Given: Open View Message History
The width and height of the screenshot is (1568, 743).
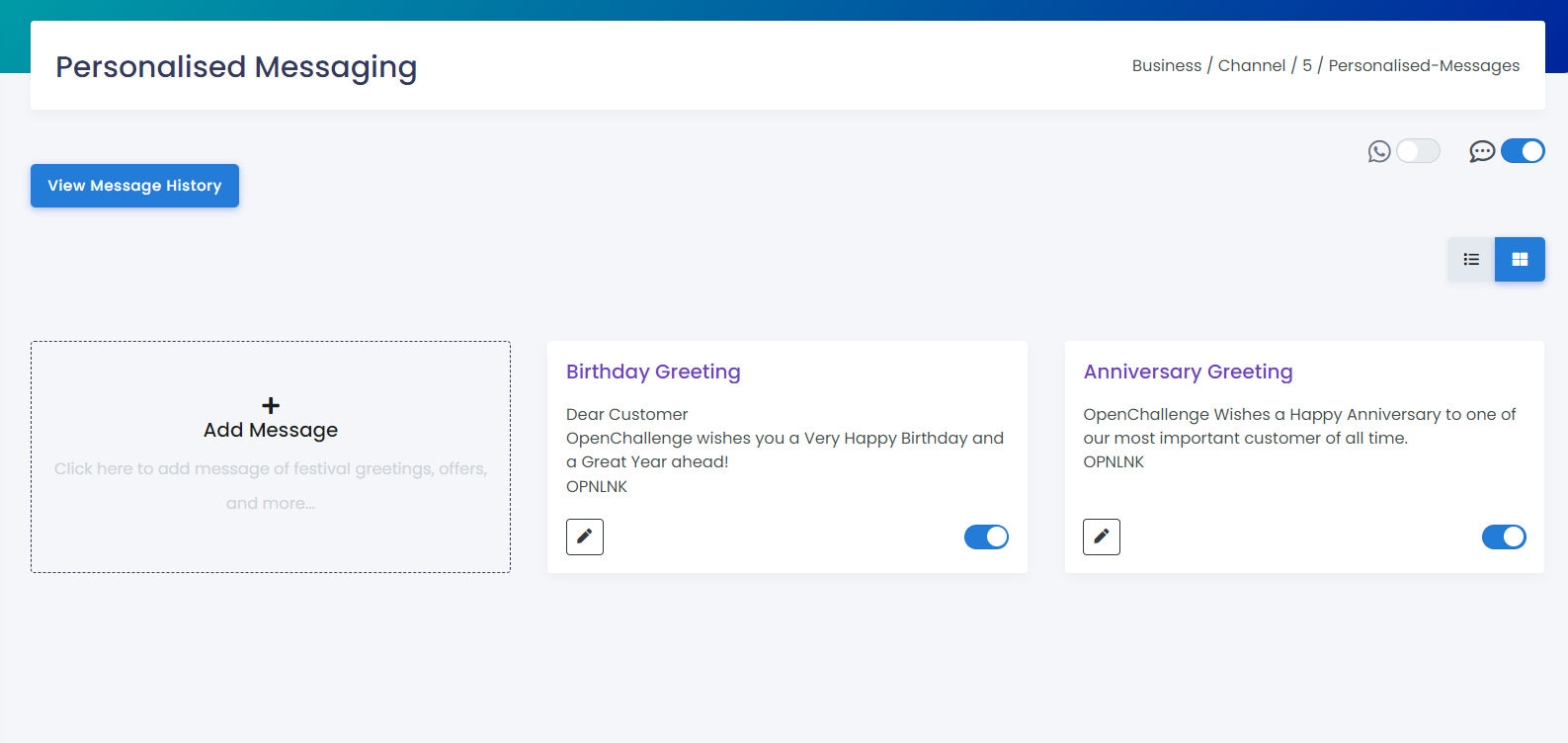Looking at the screenshot, I should point(134,186).
